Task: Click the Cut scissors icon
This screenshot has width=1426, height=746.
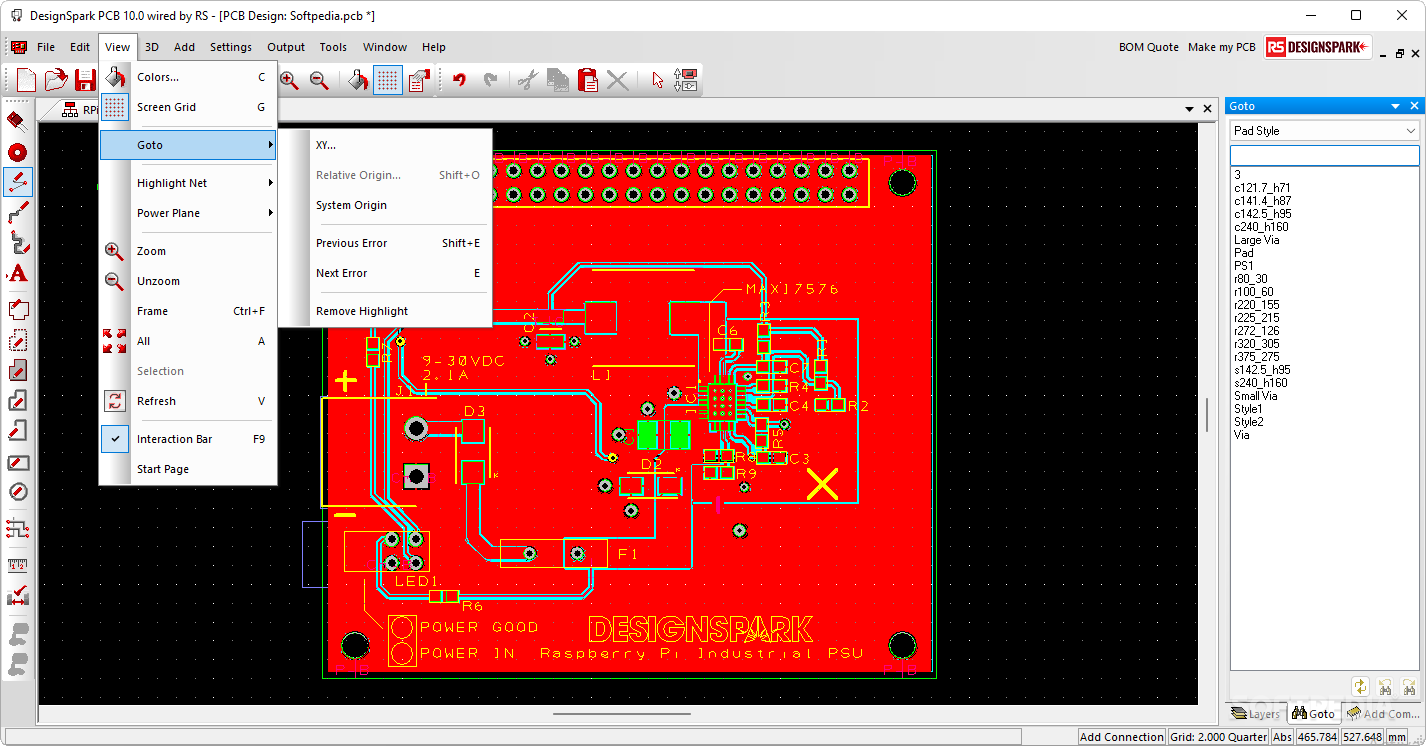Action: (528, 80)
